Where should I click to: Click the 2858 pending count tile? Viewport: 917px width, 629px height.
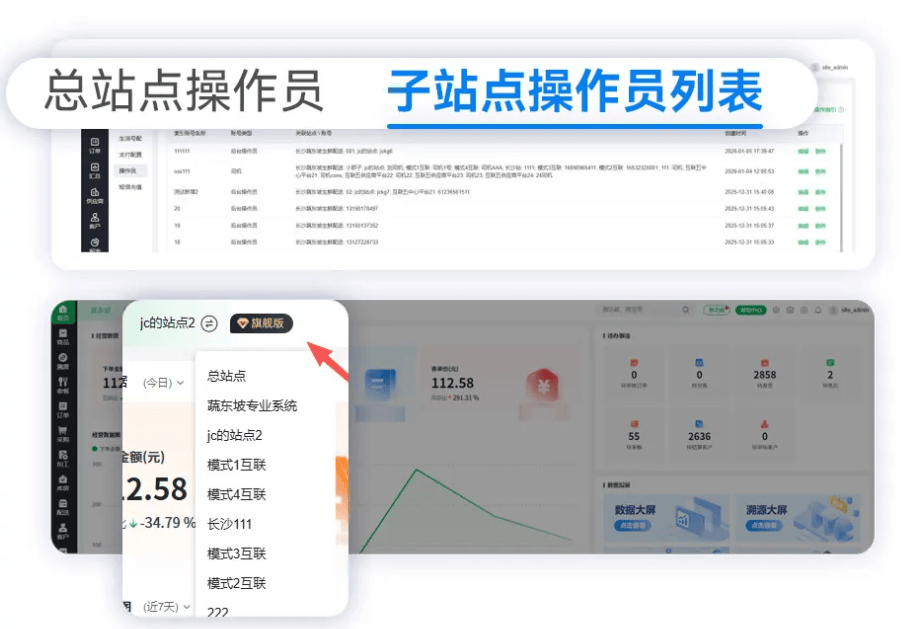coord(764,374)
